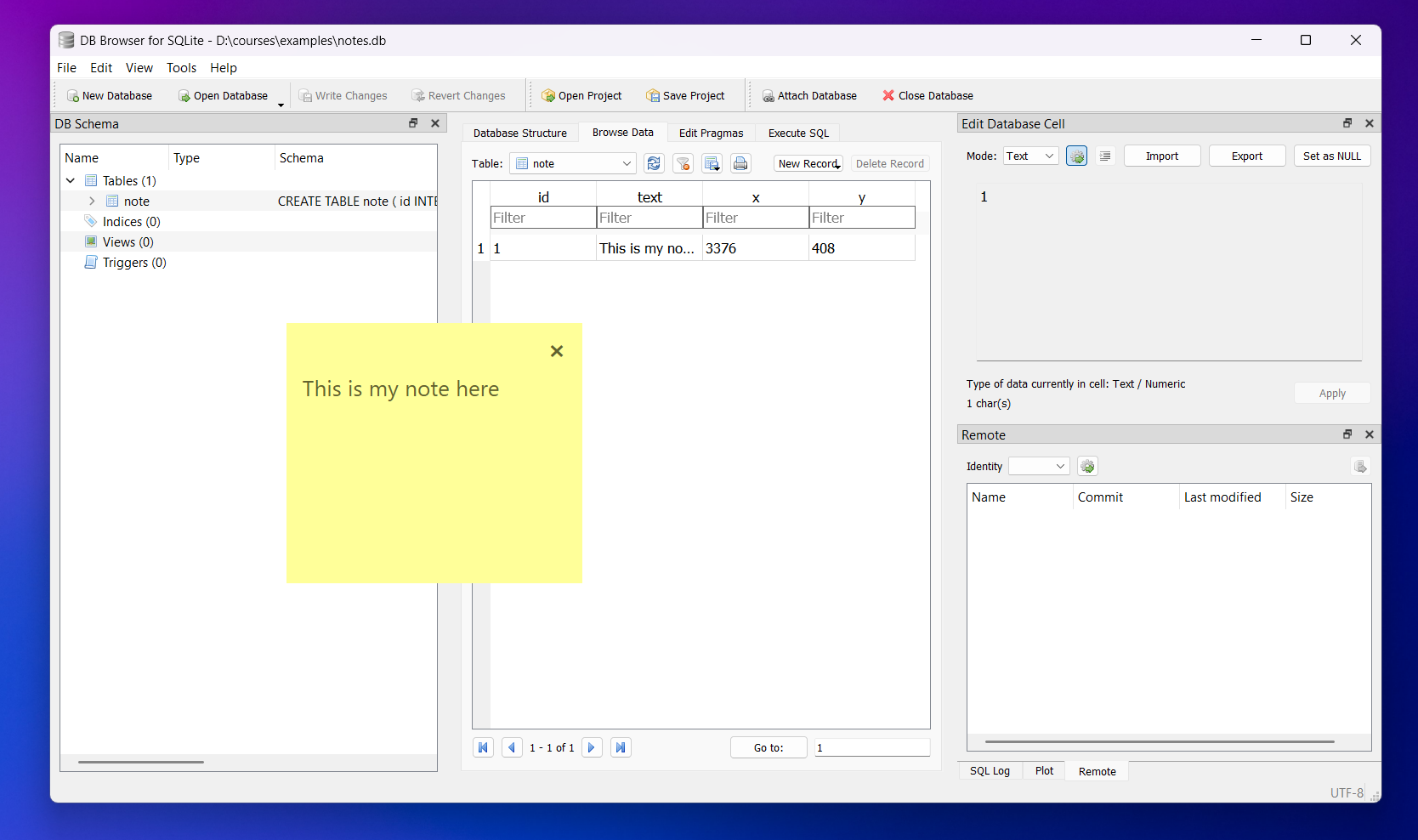This screenshot has width=1418, height=840.
Task: Click the New Record button
Action: (x=808, y=164)
